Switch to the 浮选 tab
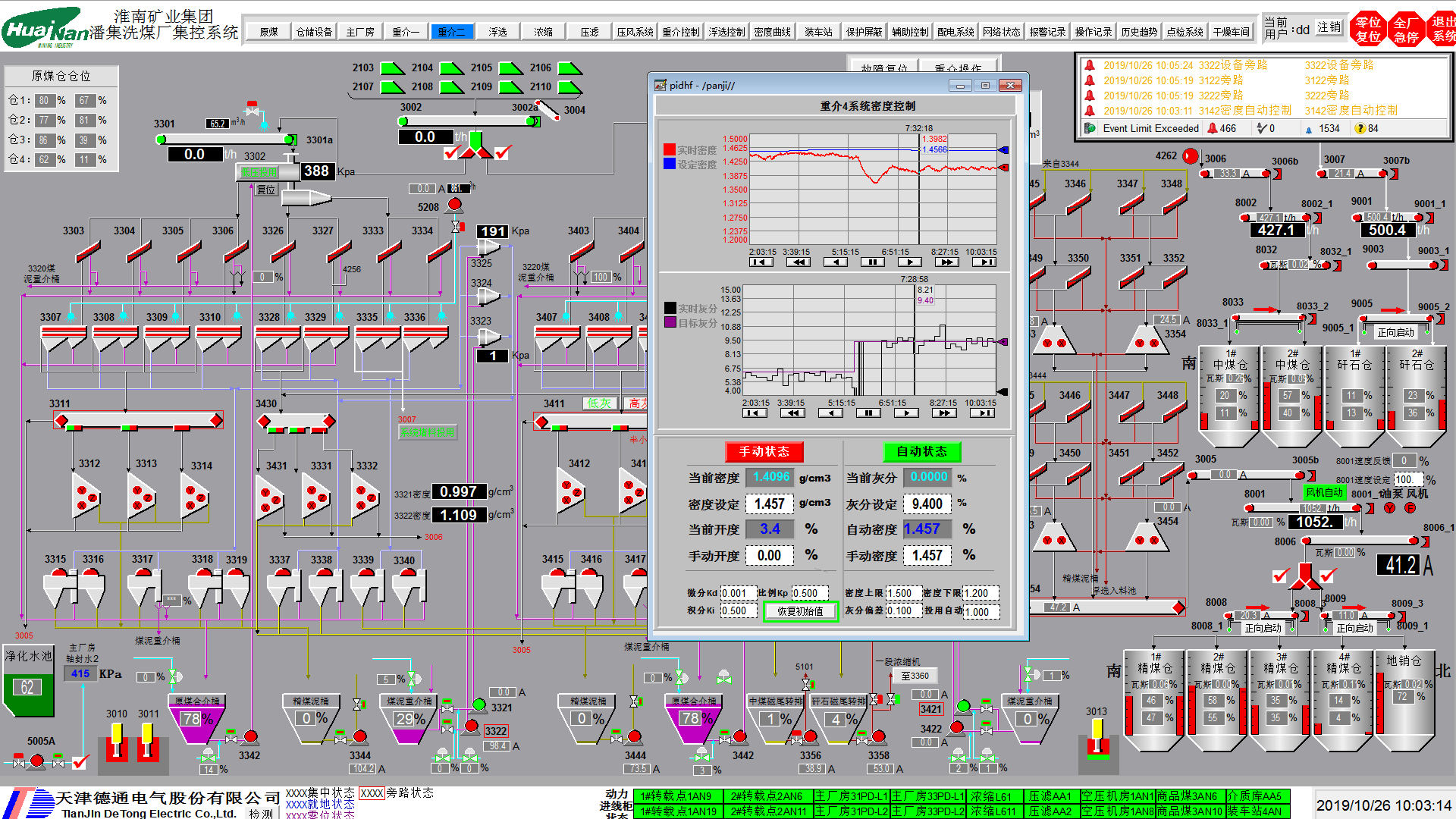Image resolution: width=1456 pixels, height=819 pixels. (x=497, y=32)
